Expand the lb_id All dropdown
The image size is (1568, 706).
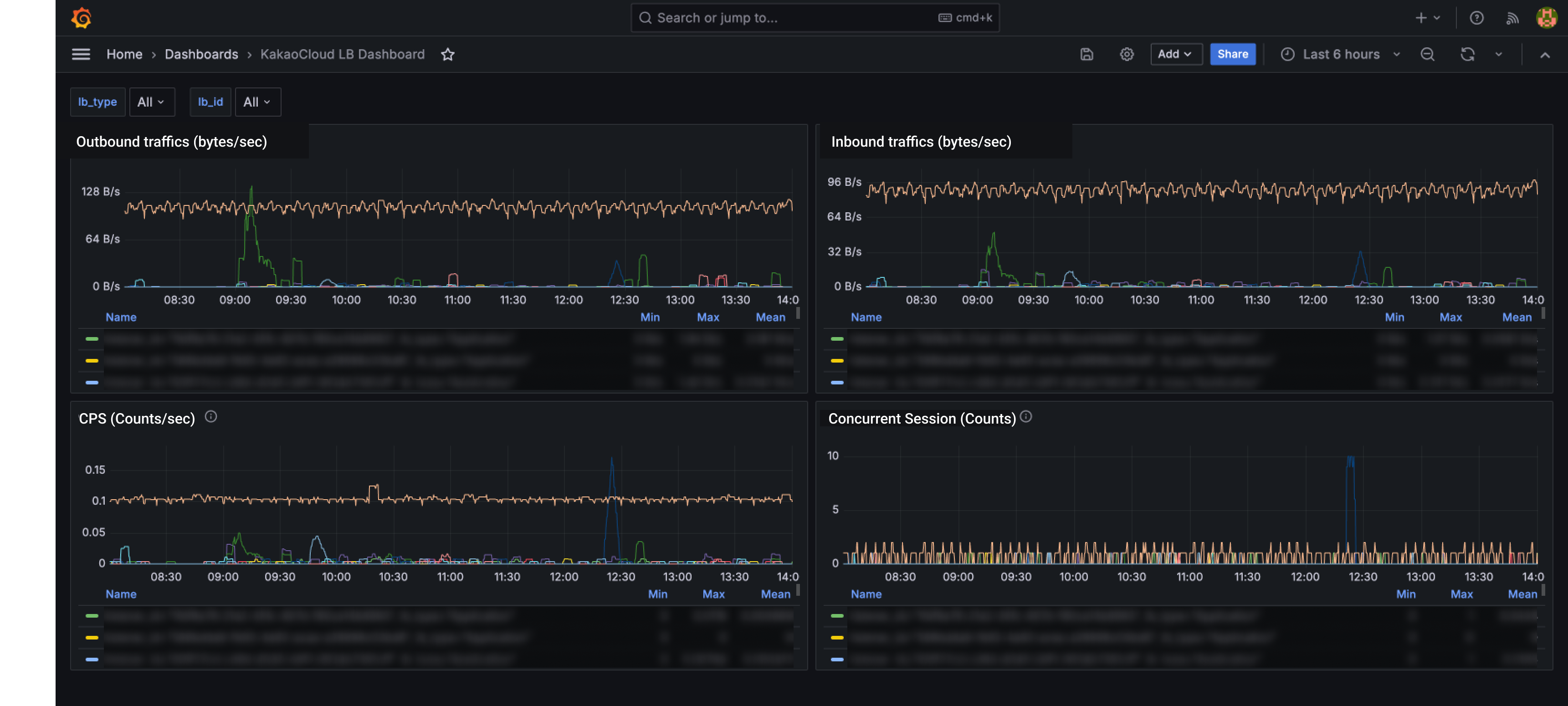tap(257, 102)
